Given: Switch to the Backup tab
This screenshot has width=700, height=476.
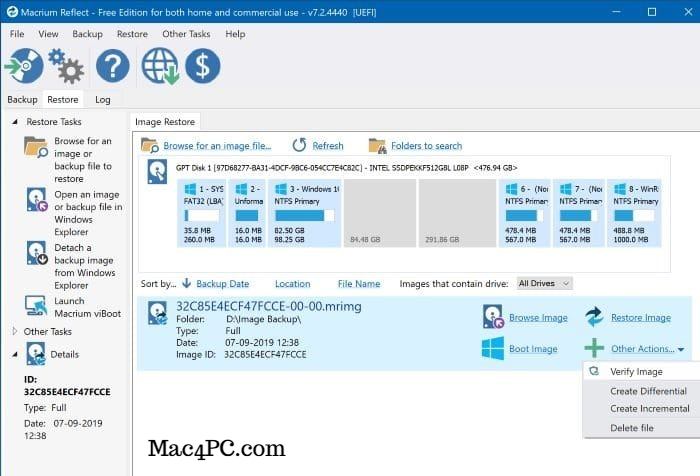Looking at the screenshot, I should (x=22, y=99).
